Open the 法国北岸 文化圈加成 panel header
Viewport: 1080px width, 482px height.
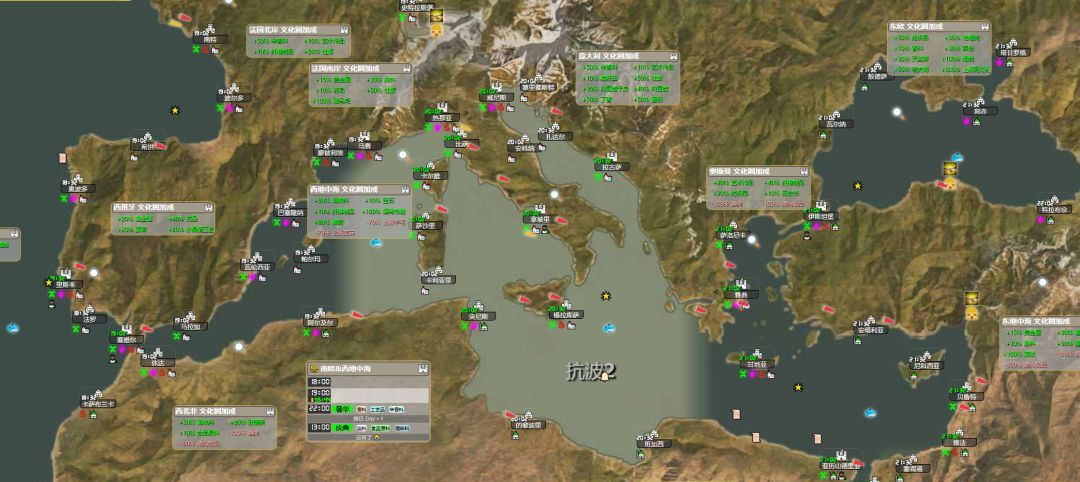click(x=300, y=30)
